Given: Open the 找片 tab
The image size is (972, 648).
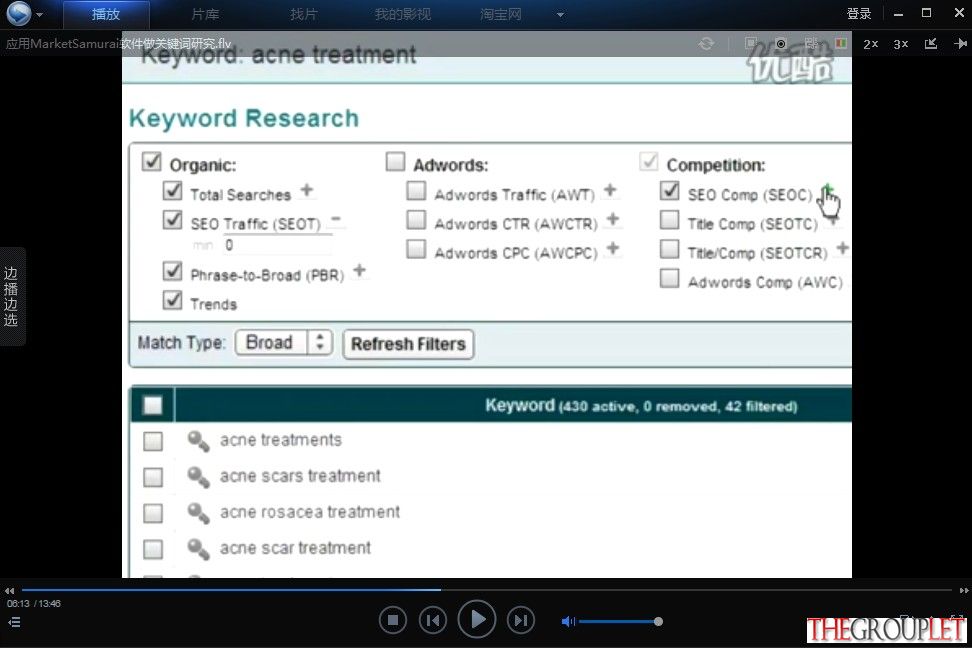Looking at the screenshot, I should coord(304,14).
